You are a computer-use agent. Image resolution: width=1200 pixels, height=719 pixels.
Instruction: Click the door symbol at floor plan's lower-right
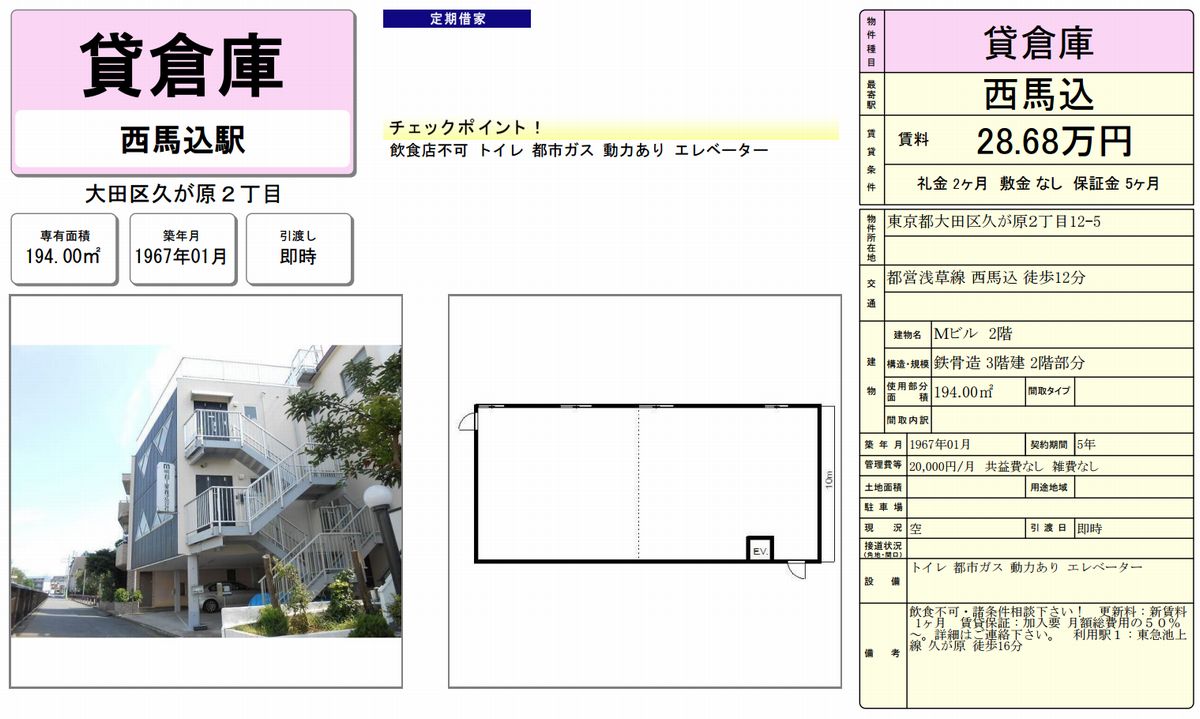point(795,570)
